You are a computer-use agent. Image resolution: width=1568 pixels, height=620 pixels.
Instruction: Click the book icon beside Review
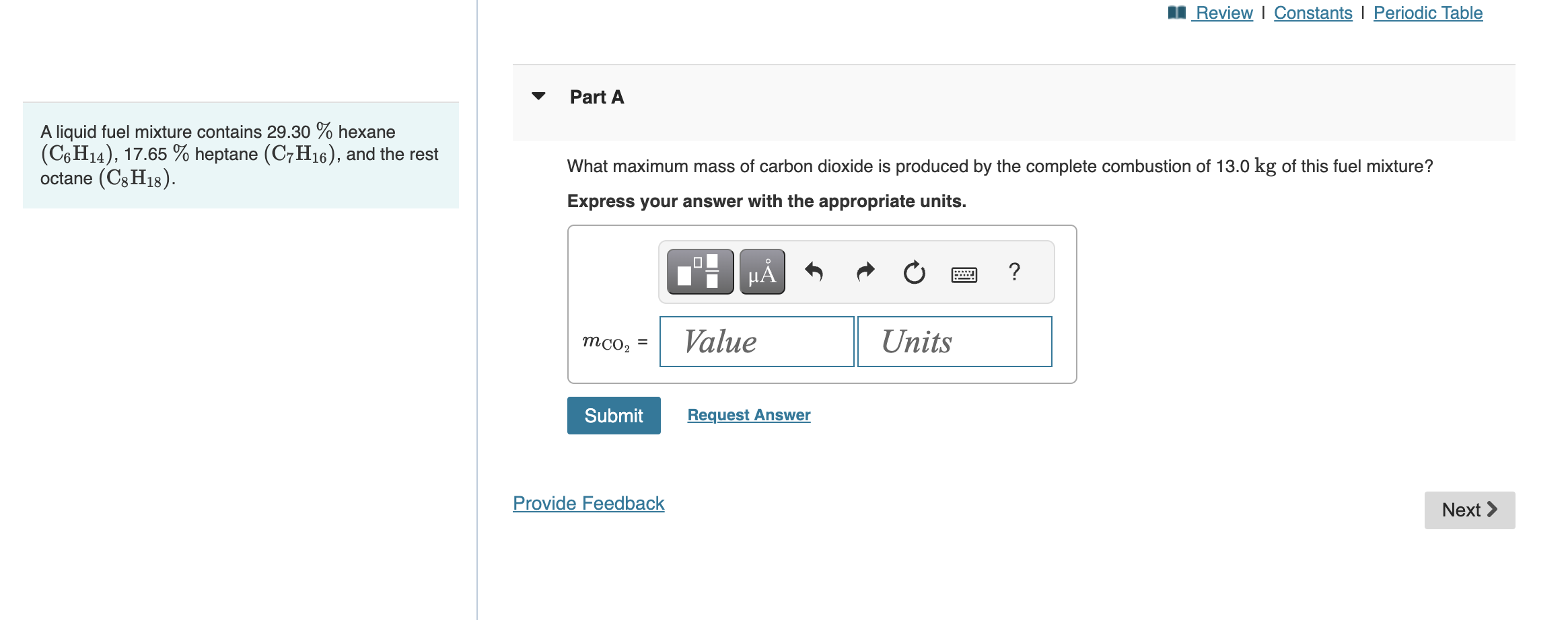(1177, 12)
